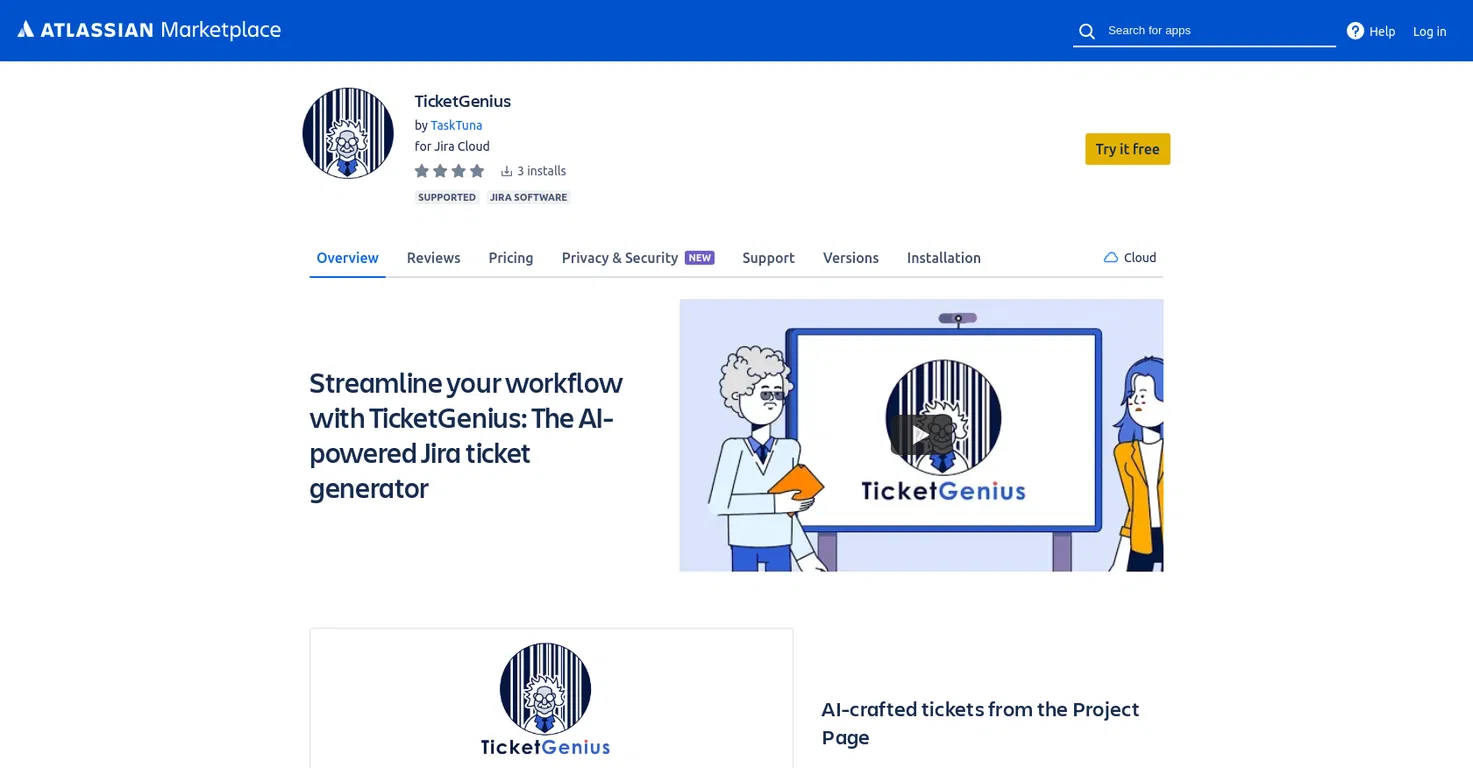
Task: Open Help via question mark icon
Action: click(1355, 31)
